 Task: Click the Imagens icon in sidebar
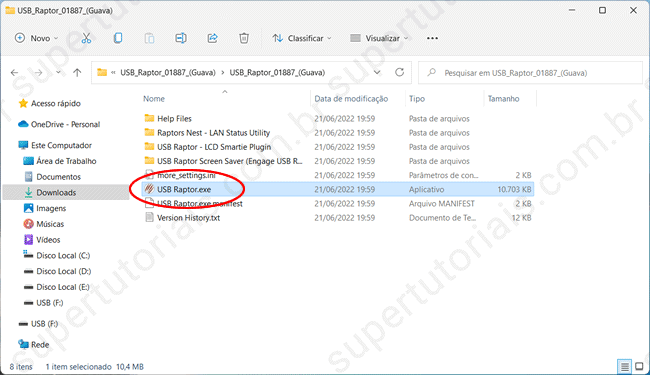28,208
